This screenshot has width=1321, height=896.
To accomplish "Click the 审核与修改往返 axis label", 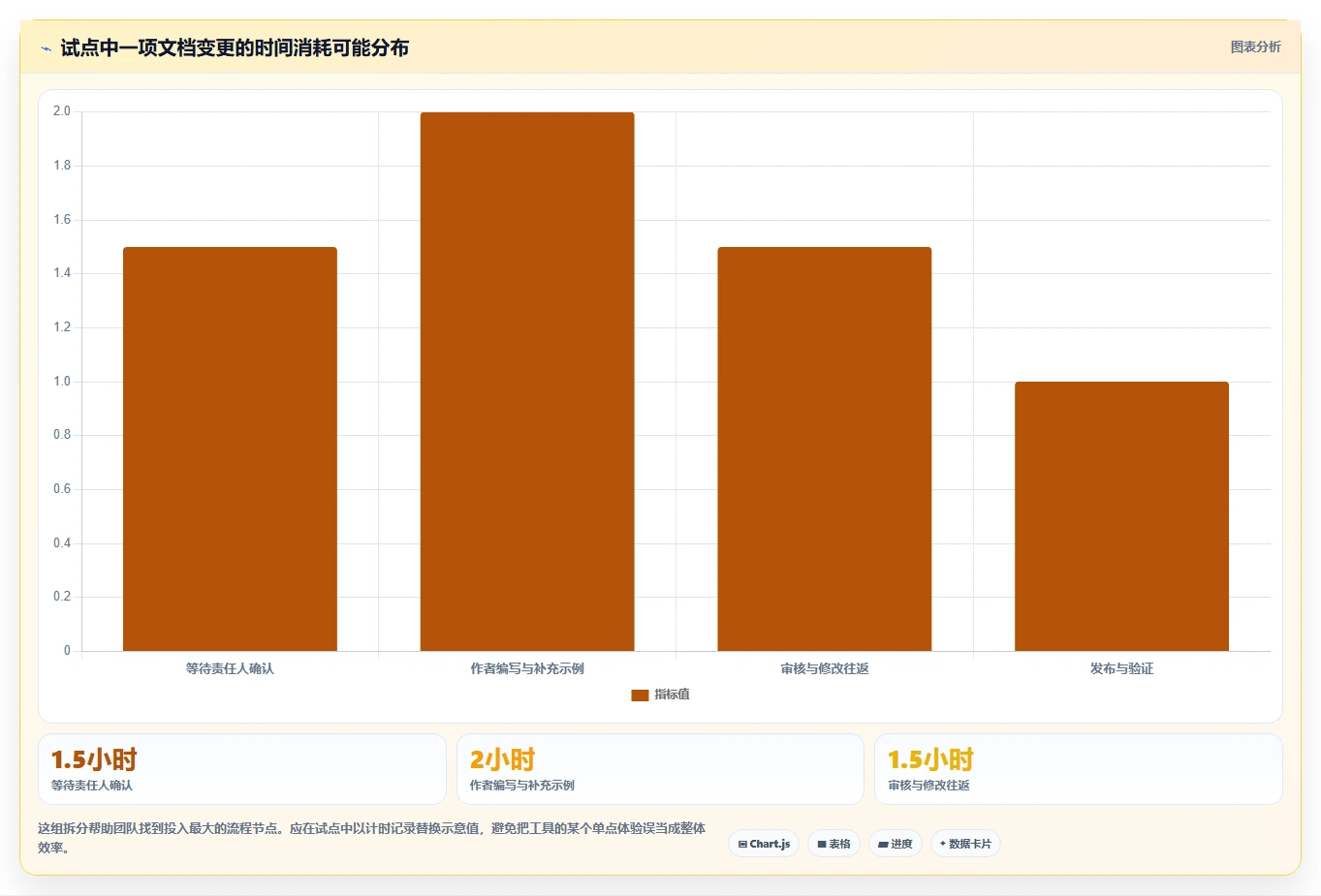I will 825,668.
